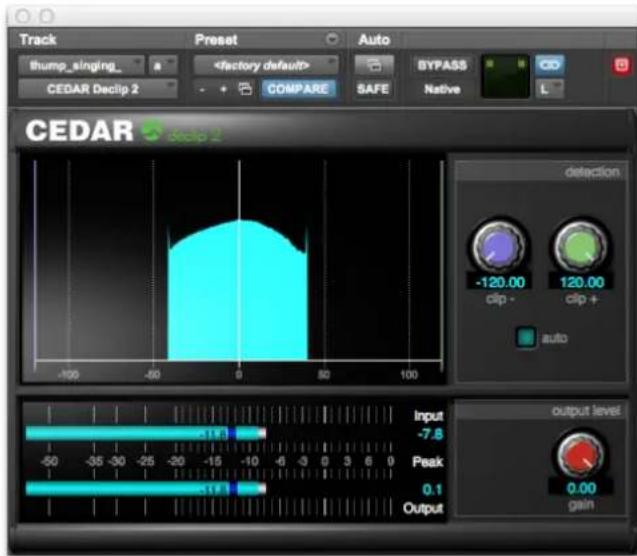Screen dimensions: 637x556
Task: Toggle automation SAFE mode
Action: click(x=373, y=89)
